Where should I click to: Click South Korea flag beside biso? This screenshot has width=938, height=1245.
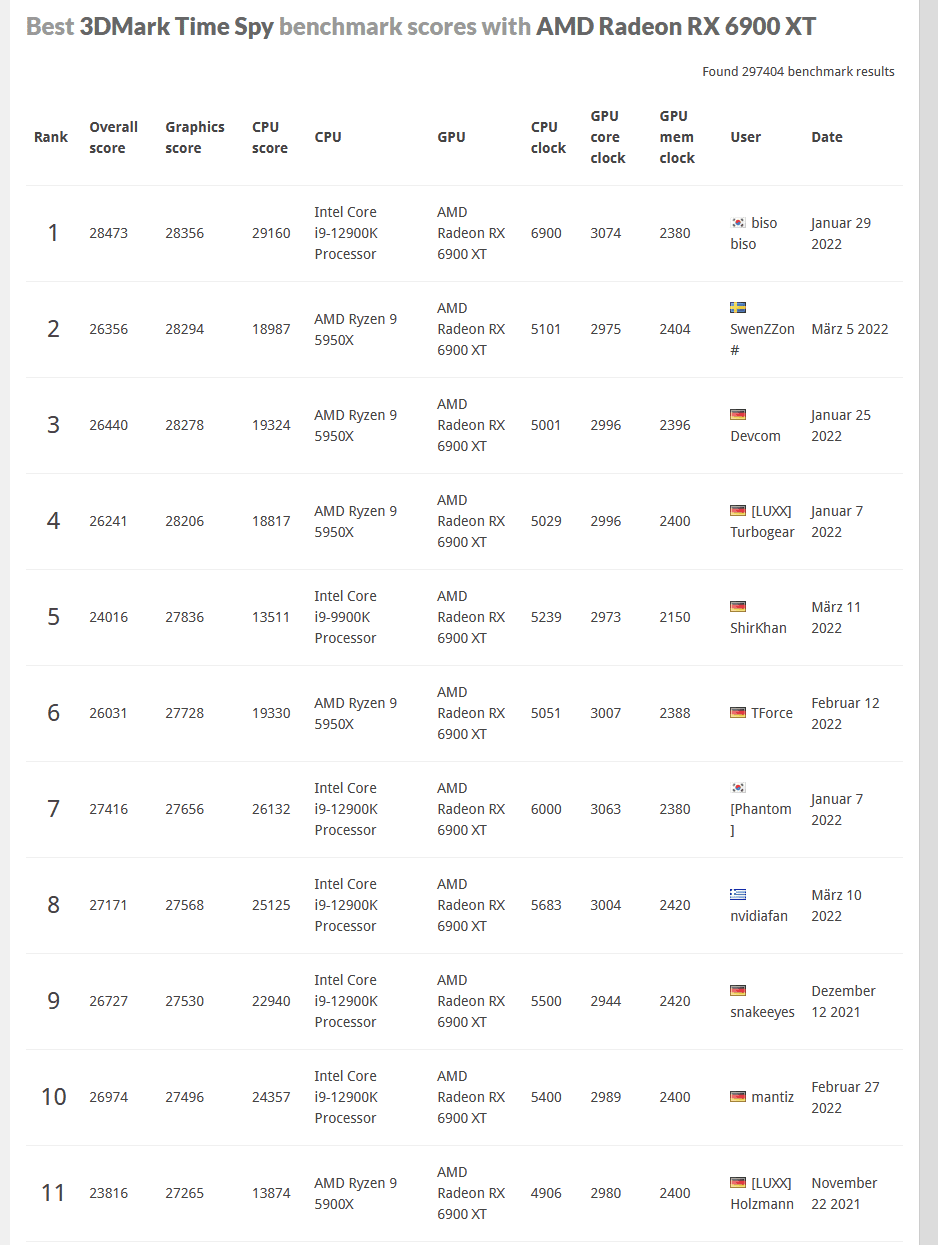point(738,223)
